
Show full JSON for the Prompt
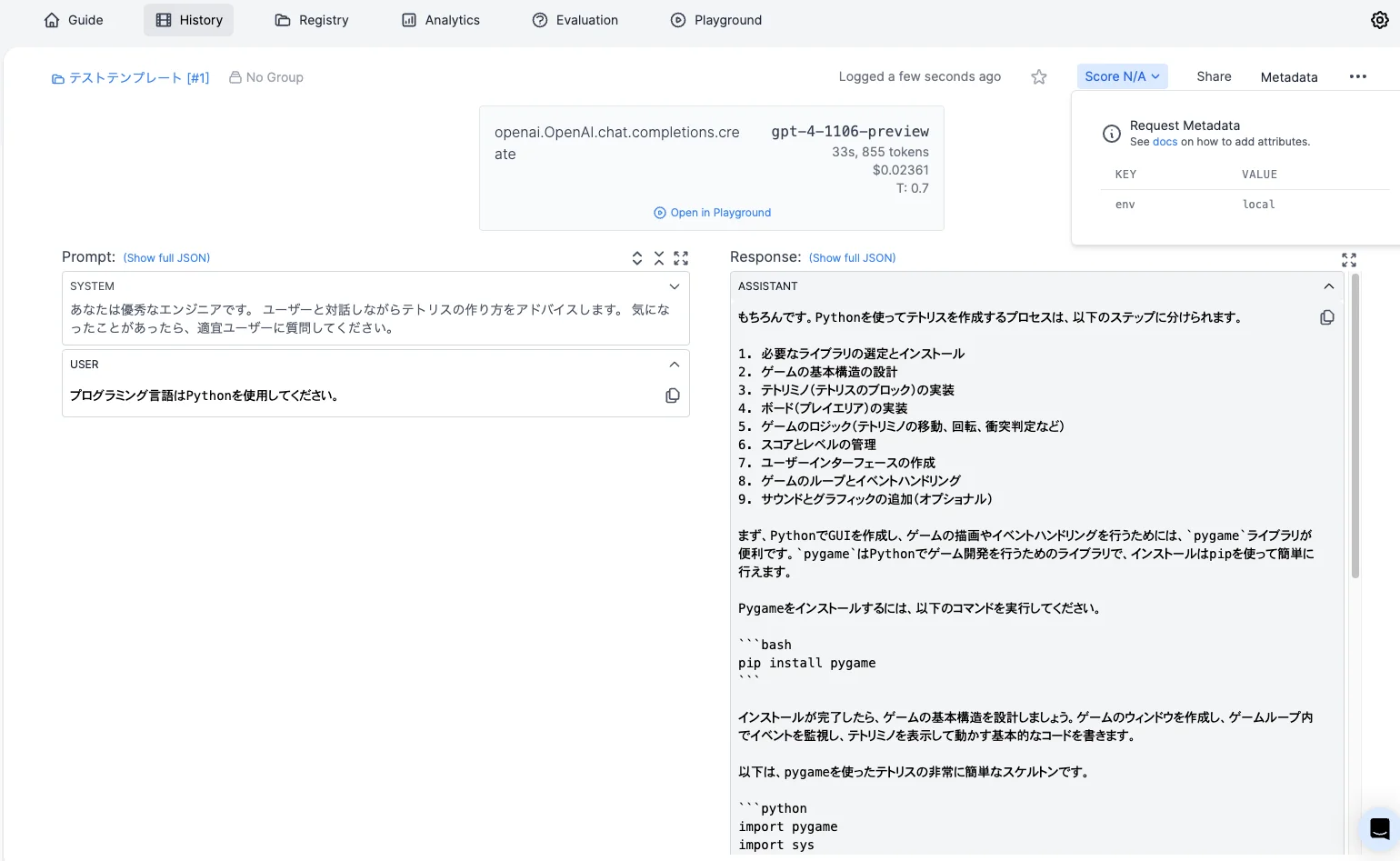(166, 258)
